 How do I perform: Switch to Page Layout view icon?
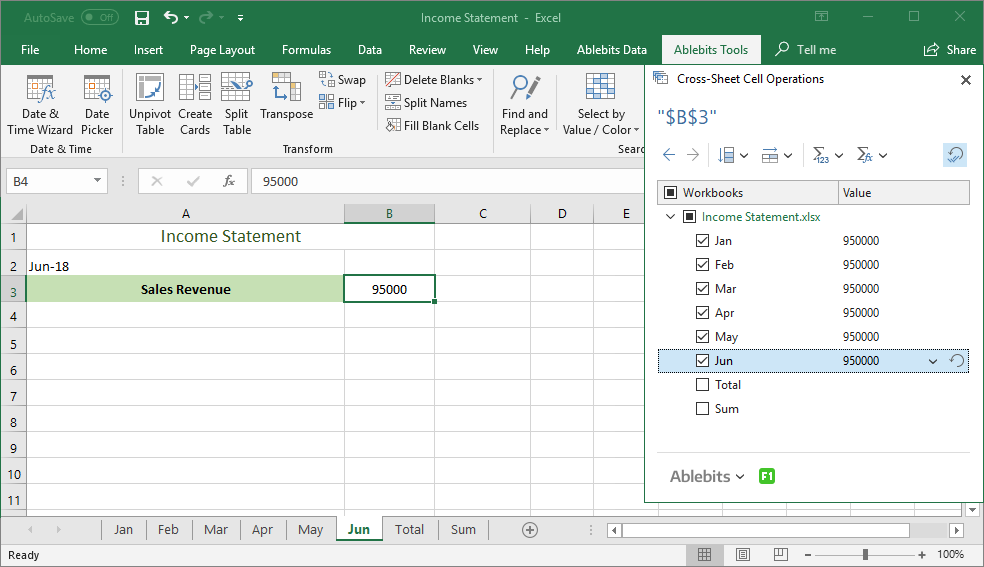743,554
